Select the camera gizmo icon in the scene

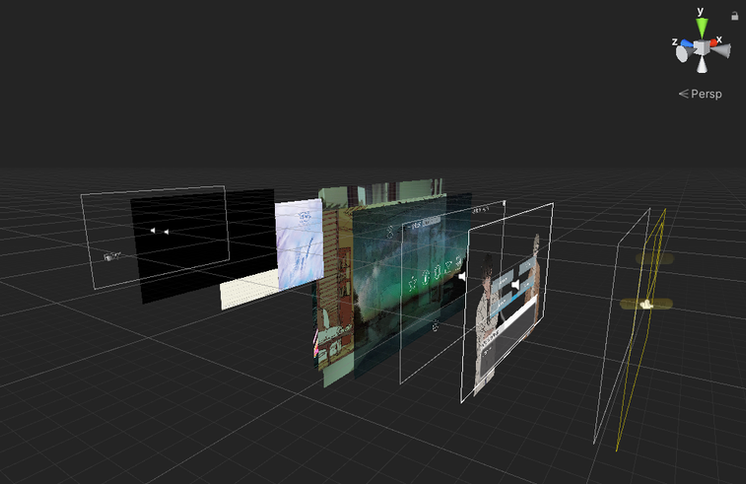pyautogui.click(x=112, y=257)
